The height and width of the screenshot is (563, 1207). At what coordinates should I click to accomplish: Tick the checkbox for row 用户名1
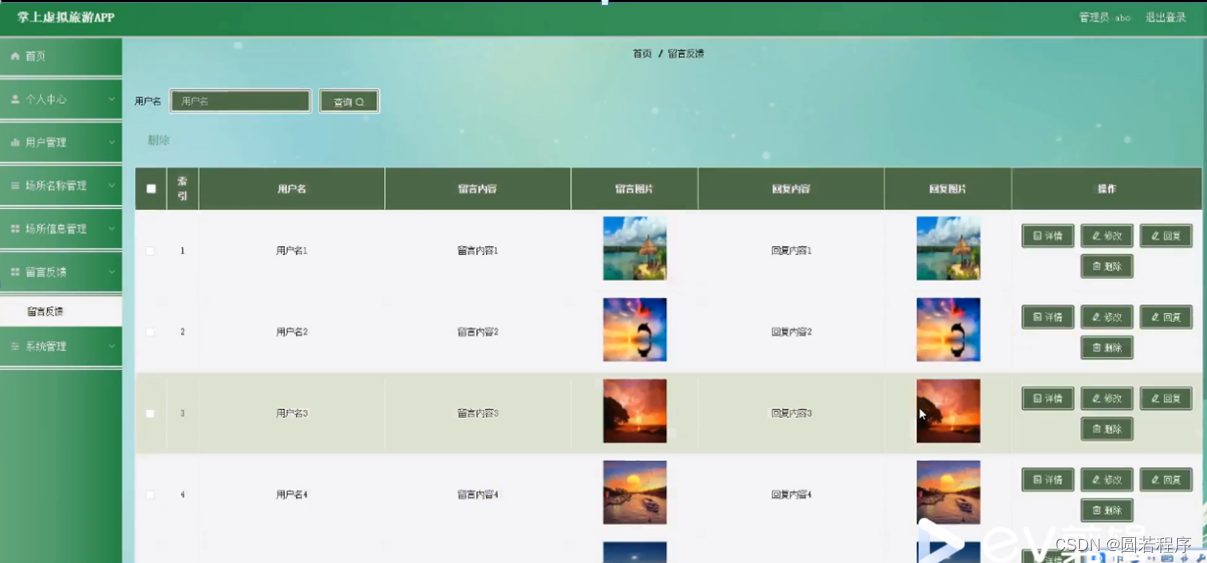click(150, 251)
